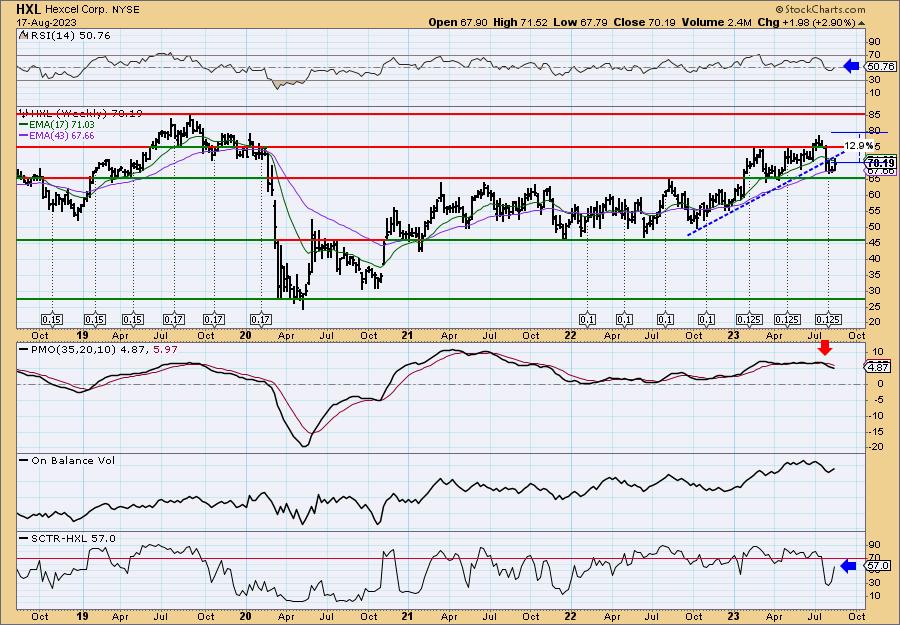Click the 50.76 RSI value tag on the right axis
This screenshot has height=625, width=900.
(880, 67)
